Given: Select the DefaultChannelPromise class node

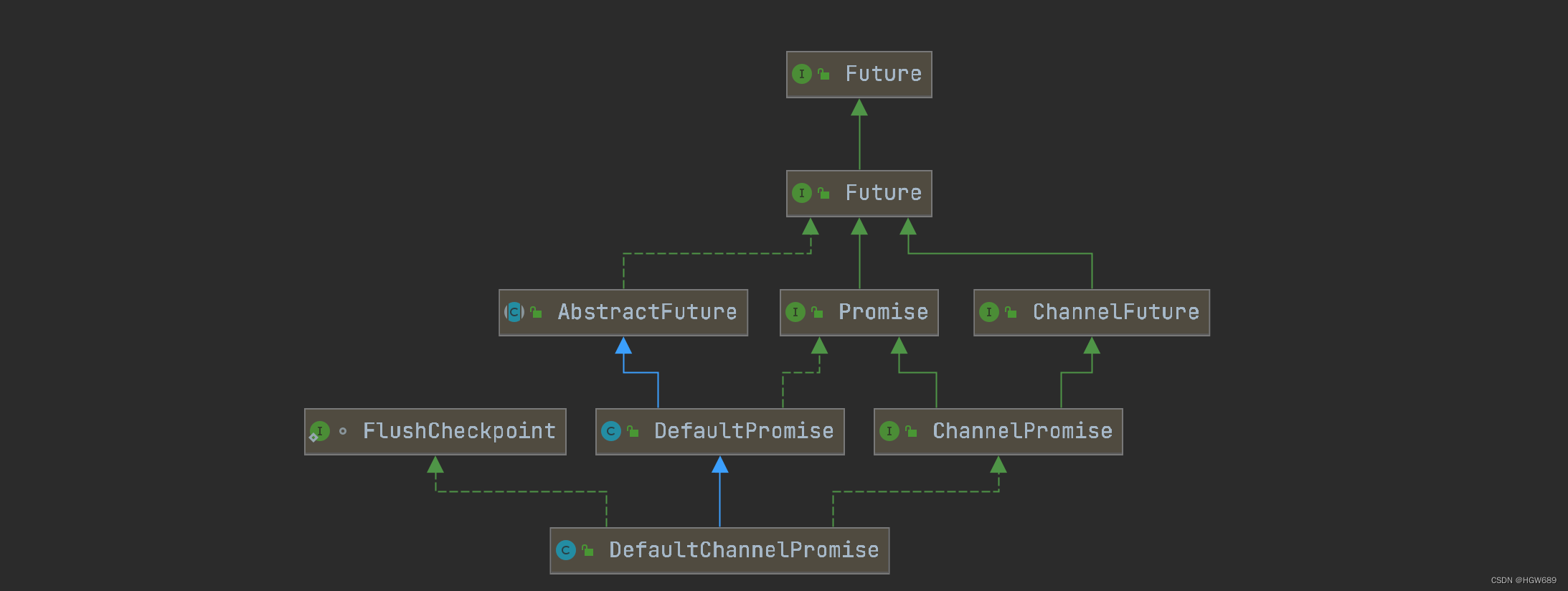Looking at the screenshot, I should click(719, 551).
